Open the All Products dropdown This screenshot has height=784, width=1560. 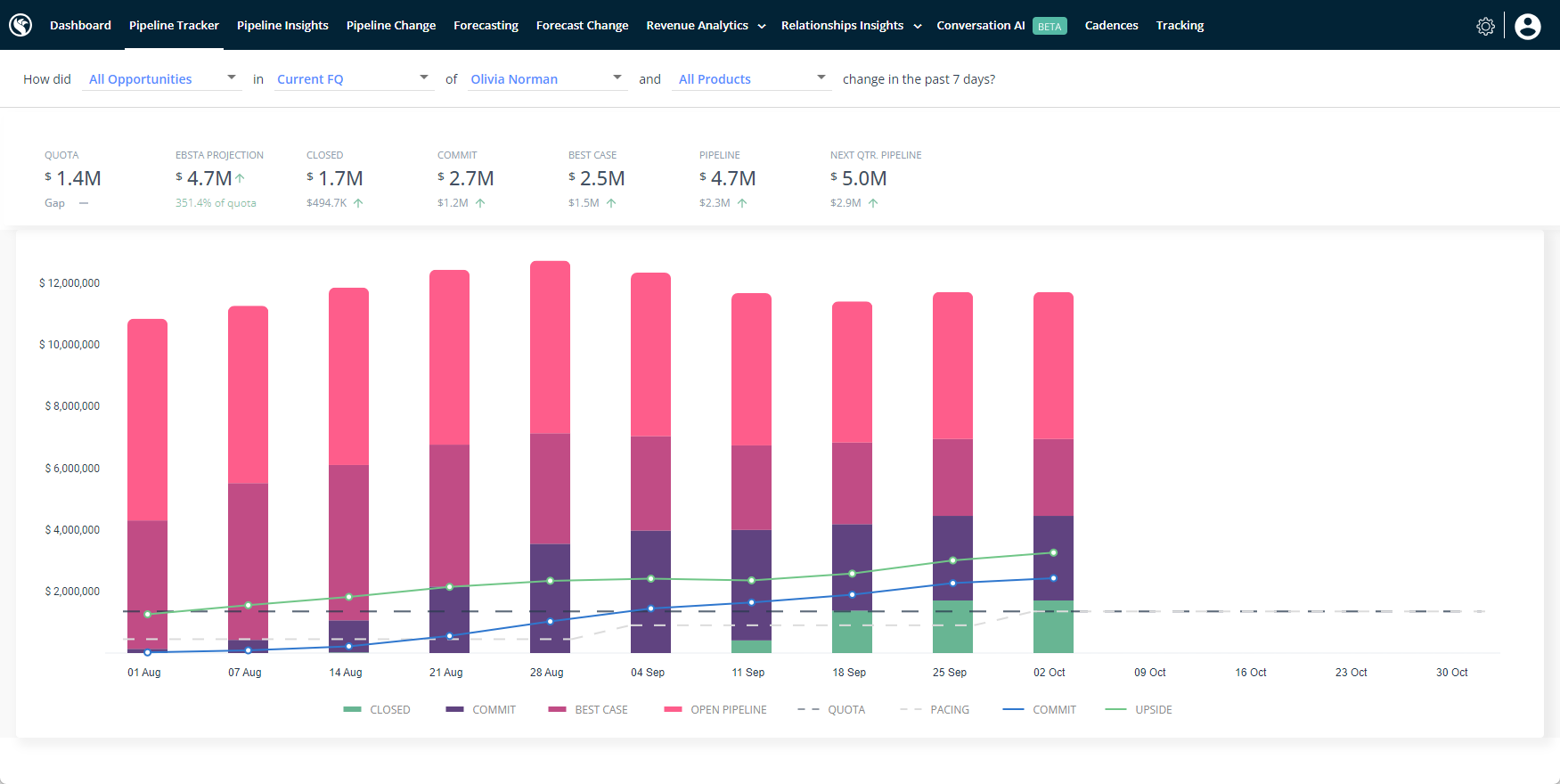(x=753, y=79)
